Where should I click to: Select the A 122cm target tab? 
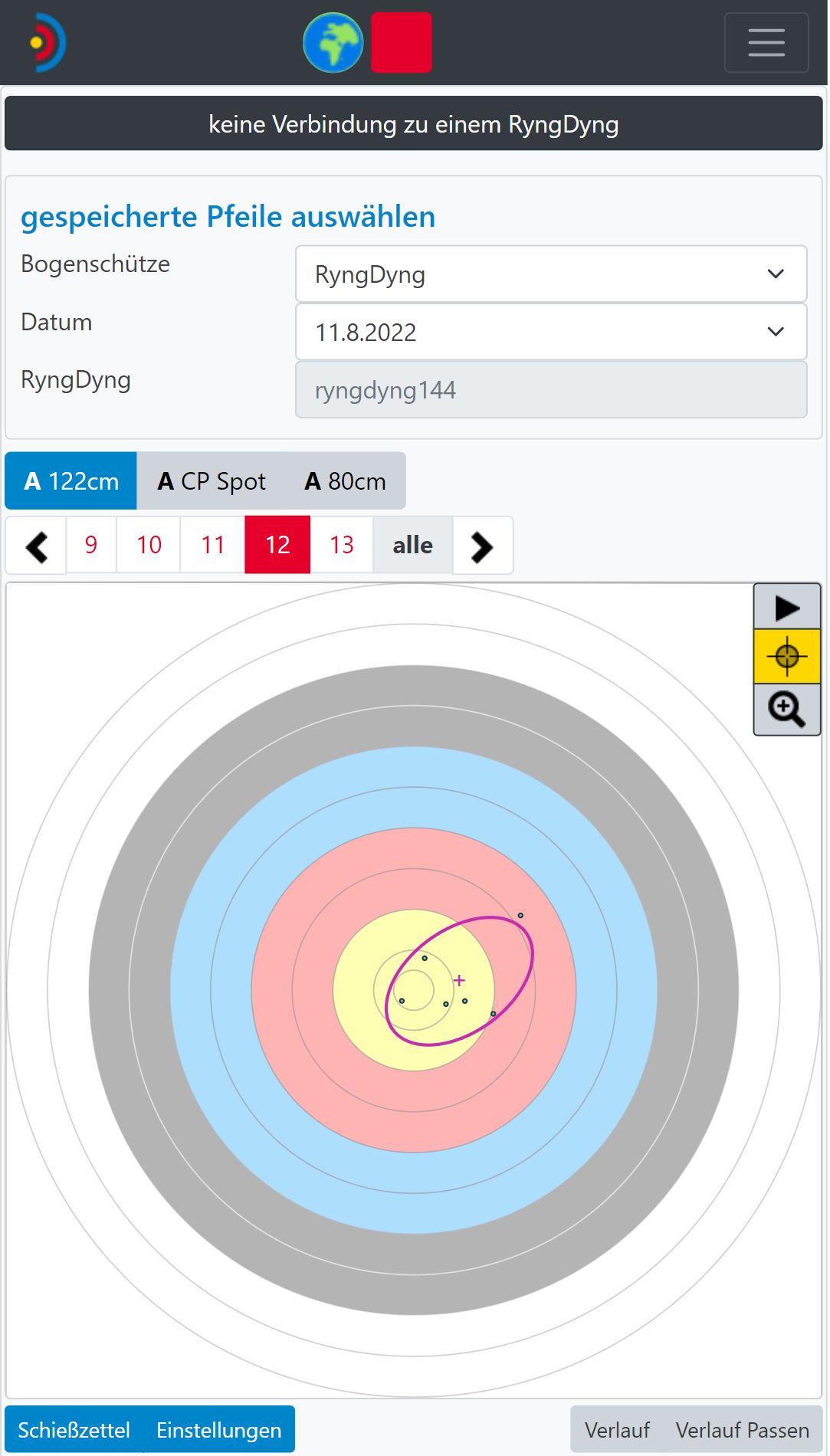(71, 481)
